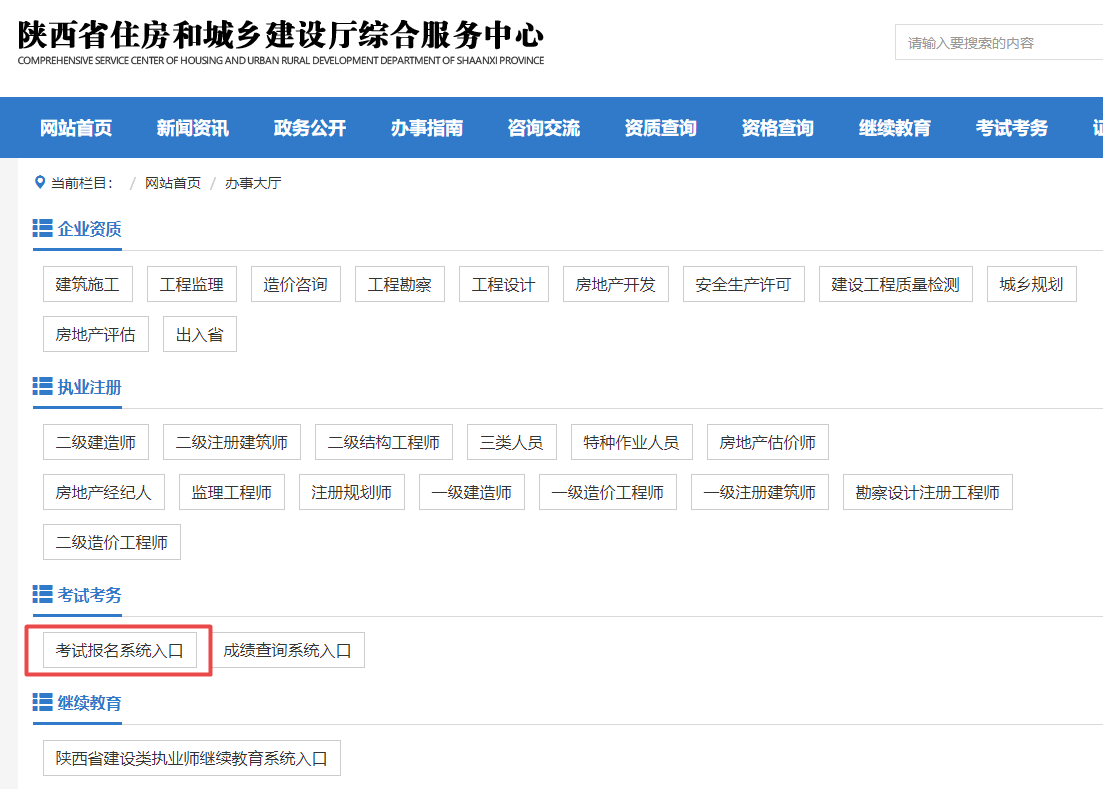Click the 安全生产许可 qualification button
Screen dimensions: 1103x789
(x=743, y=284)
